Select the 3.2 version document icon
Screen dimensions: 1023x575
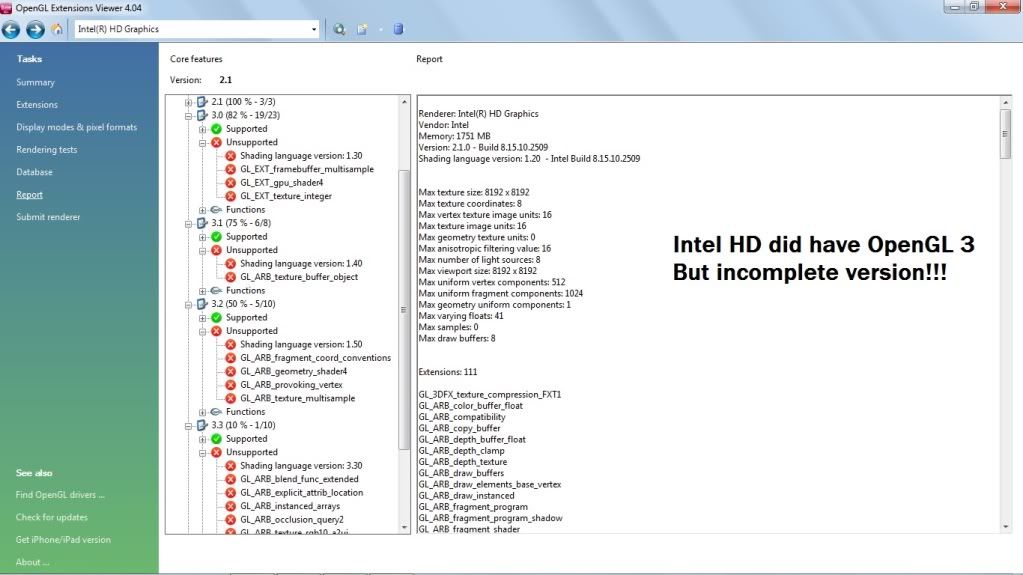point(202,304)
